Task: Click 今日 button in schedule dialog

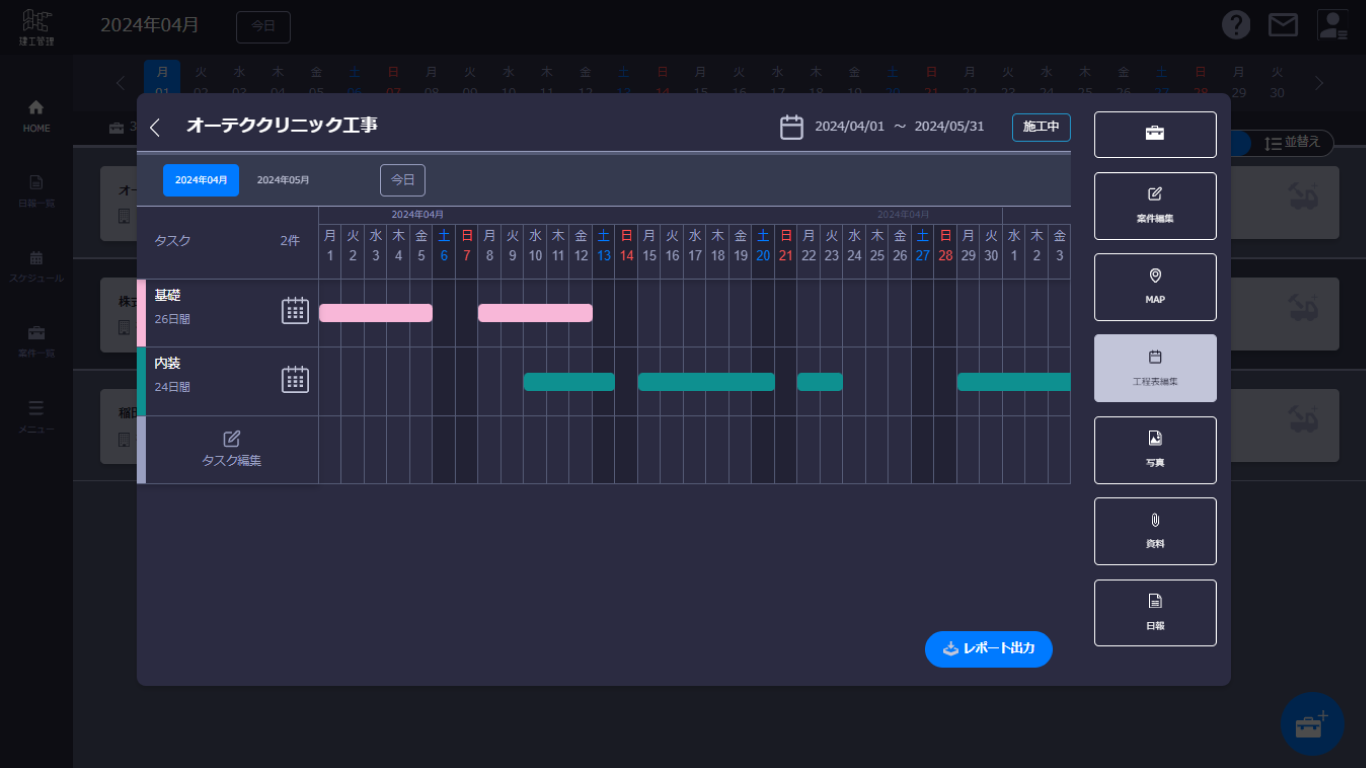Action: tap(402, 180)
